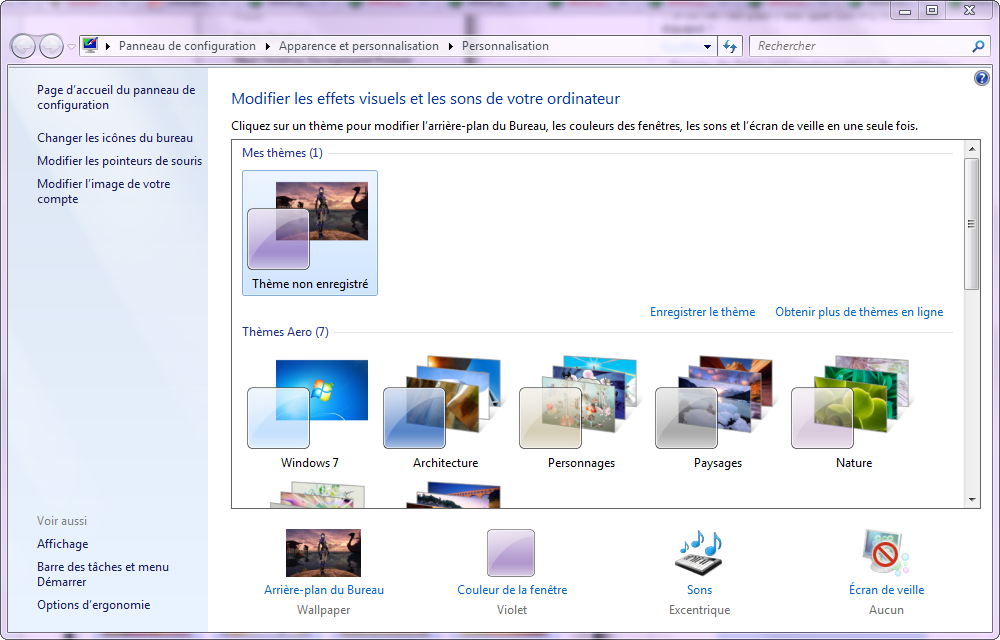1000x640 pixels.
Task: Click the violet window color swatch
Action: (x=511, y=553)
